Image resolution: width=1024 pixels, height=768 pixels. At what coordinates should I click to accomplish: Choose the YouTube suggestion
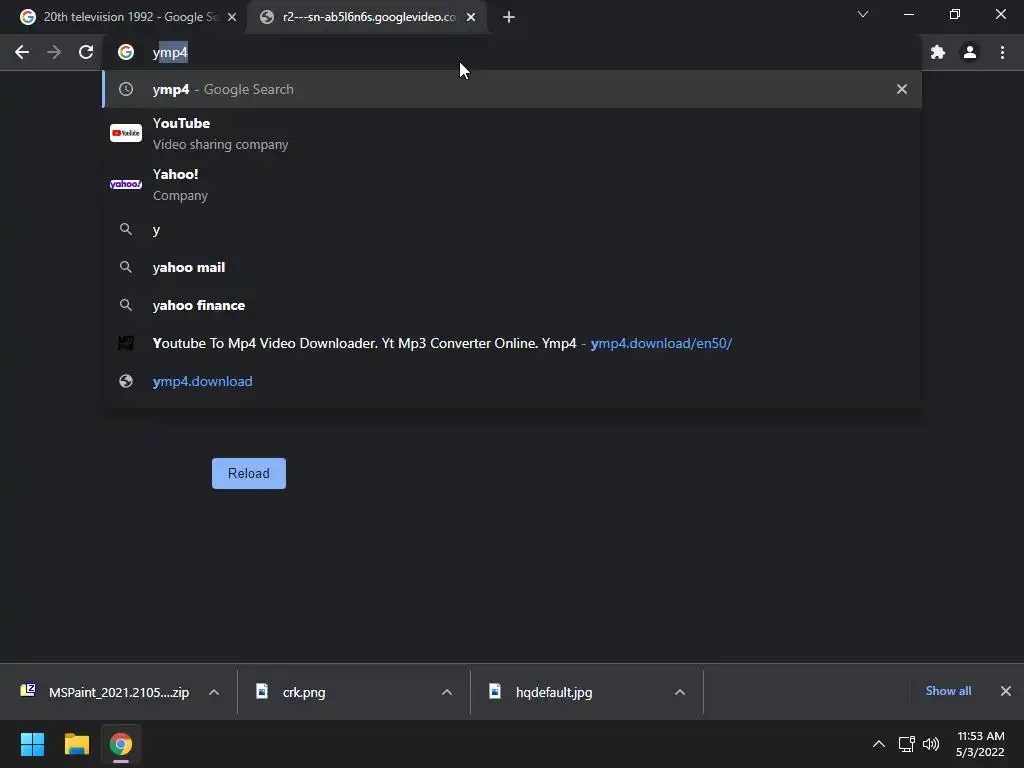[513, 133]
